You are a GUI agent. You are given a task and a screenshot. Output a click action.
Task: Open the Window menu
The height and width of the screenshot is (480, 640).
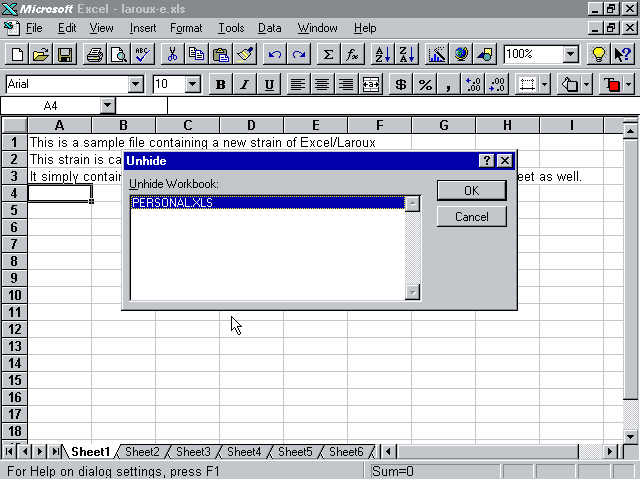318,28
